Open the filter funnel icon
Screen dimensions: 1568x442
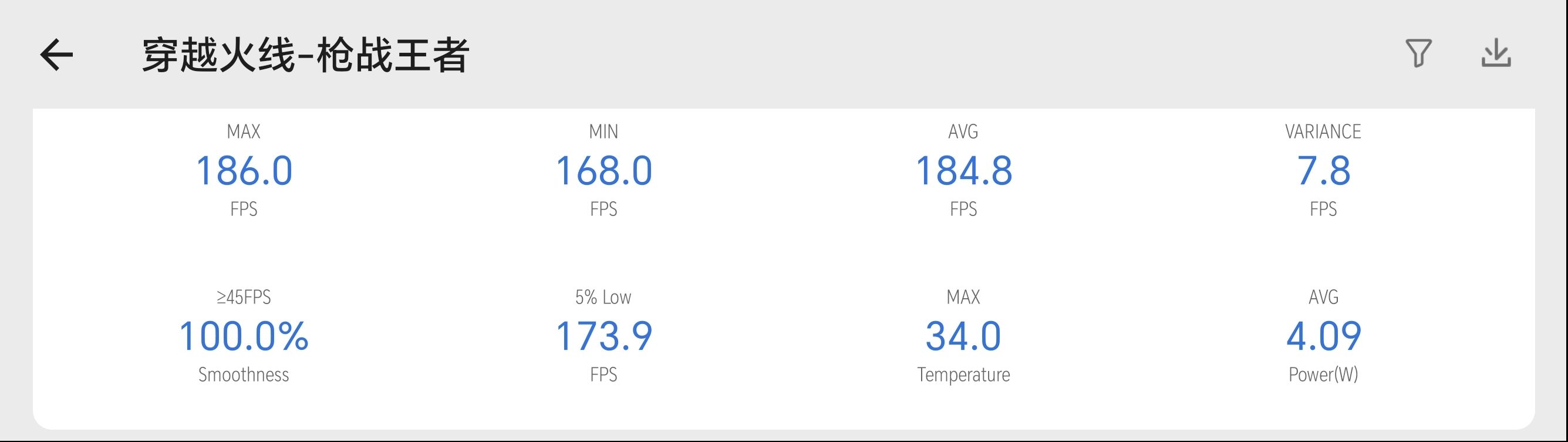[x=1418, y=53]
